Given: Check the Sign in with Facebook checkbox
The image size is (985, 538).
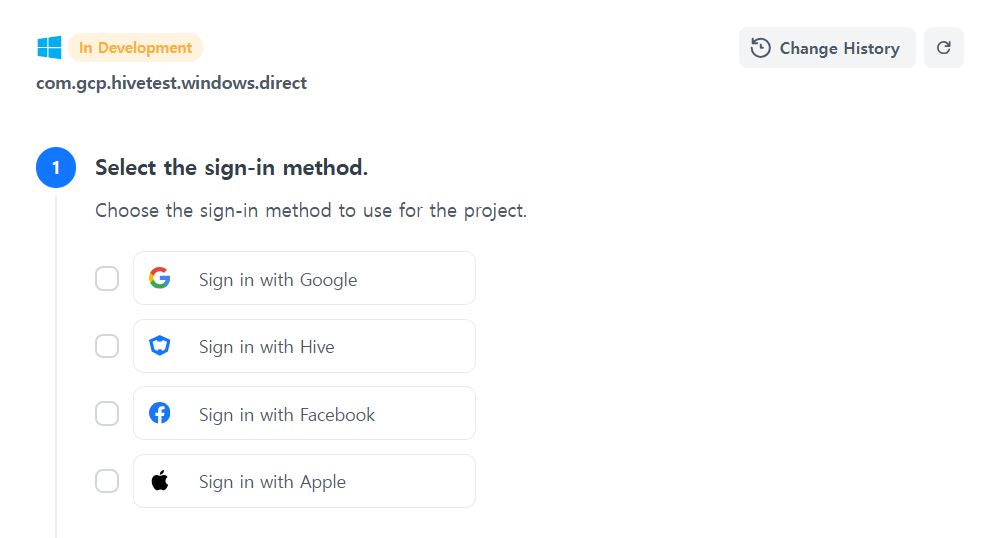Looking at the screenshot, I should point(107,413).
